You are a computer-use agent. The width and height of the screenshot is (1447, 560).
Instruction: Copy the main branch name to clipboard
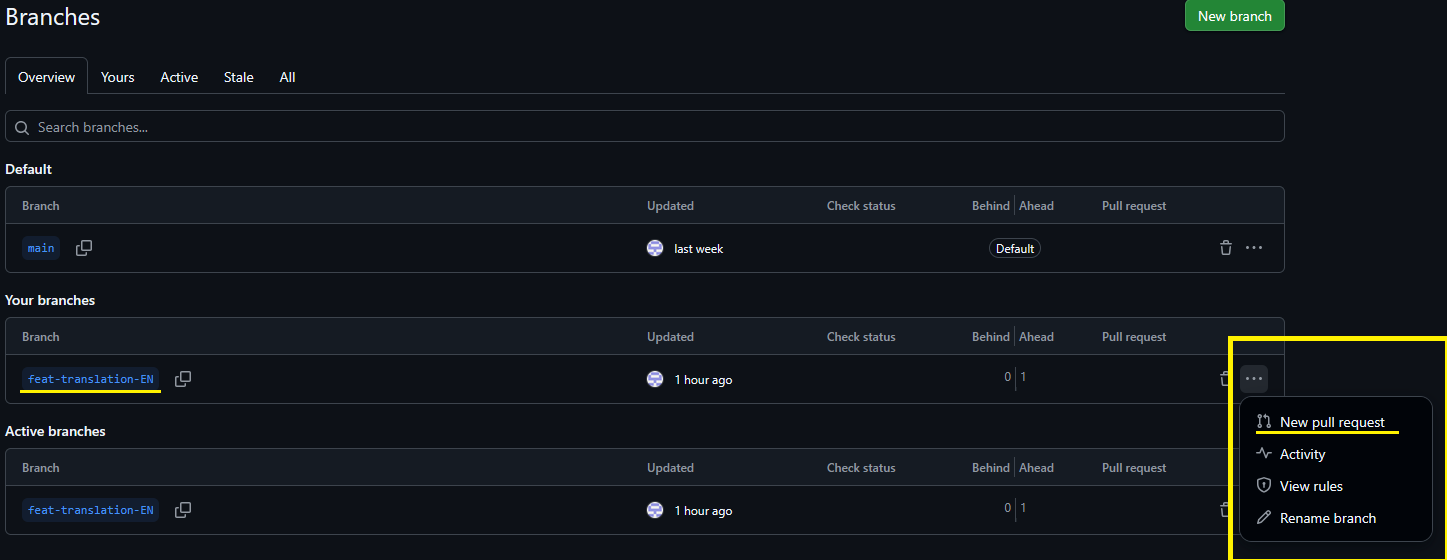pos(84,248)
